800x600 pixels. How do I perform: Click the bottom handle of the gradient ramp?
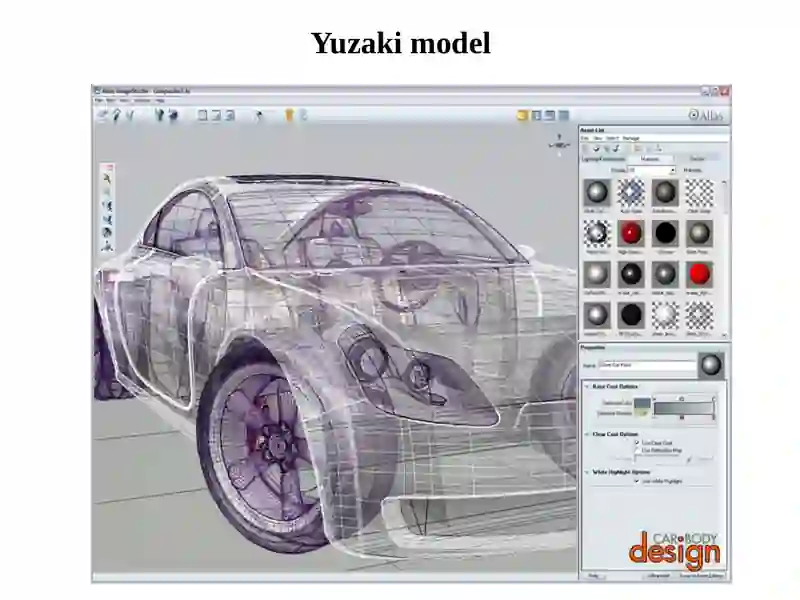pos(682,418)
